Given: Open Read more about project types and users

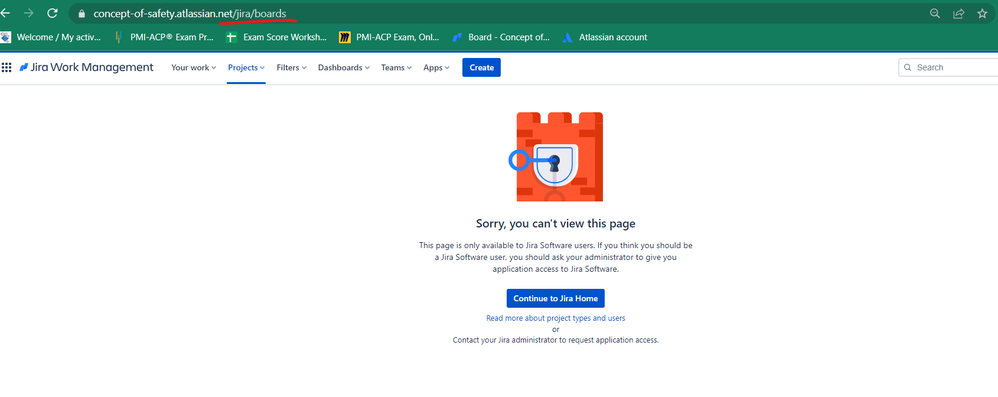Looking at the screenshot, I should [x=556, y=317].
